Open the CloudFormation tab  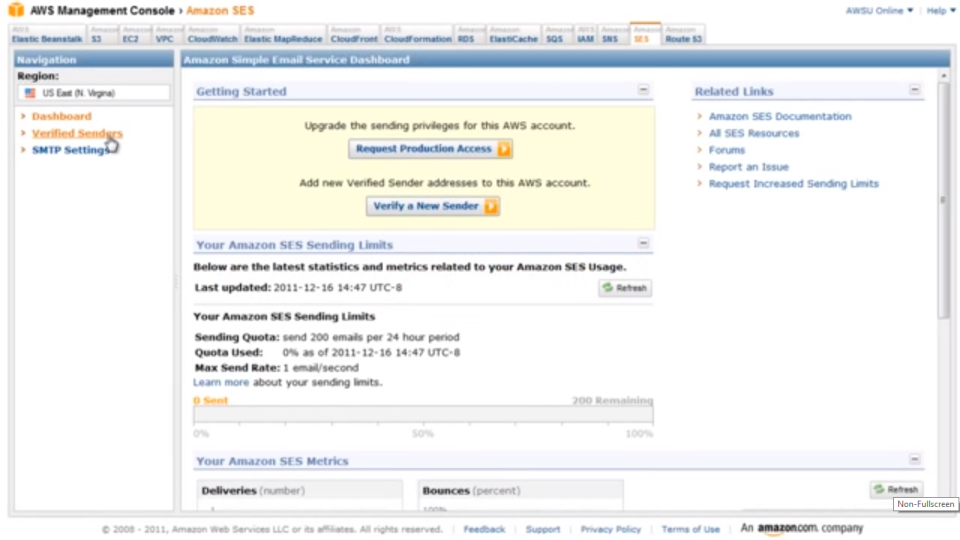[418, 35]
